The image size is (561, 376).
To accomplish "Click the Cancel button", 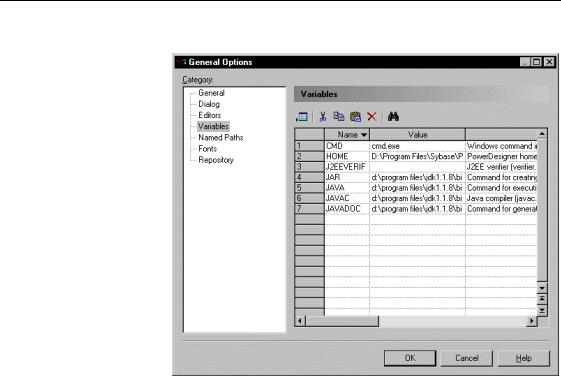I will point(467,358).
